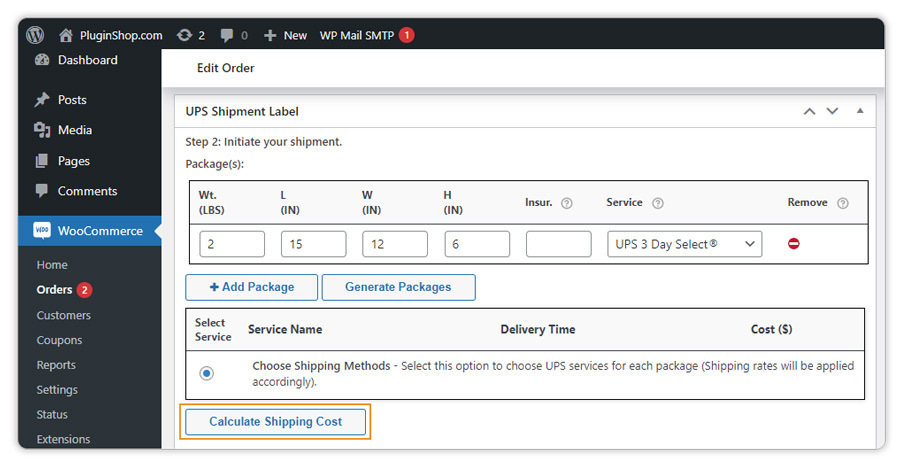The image size is (900, 465).
Task: Open the updates icon showing 2
Action: pyautogui.click(x=183, y=35)
